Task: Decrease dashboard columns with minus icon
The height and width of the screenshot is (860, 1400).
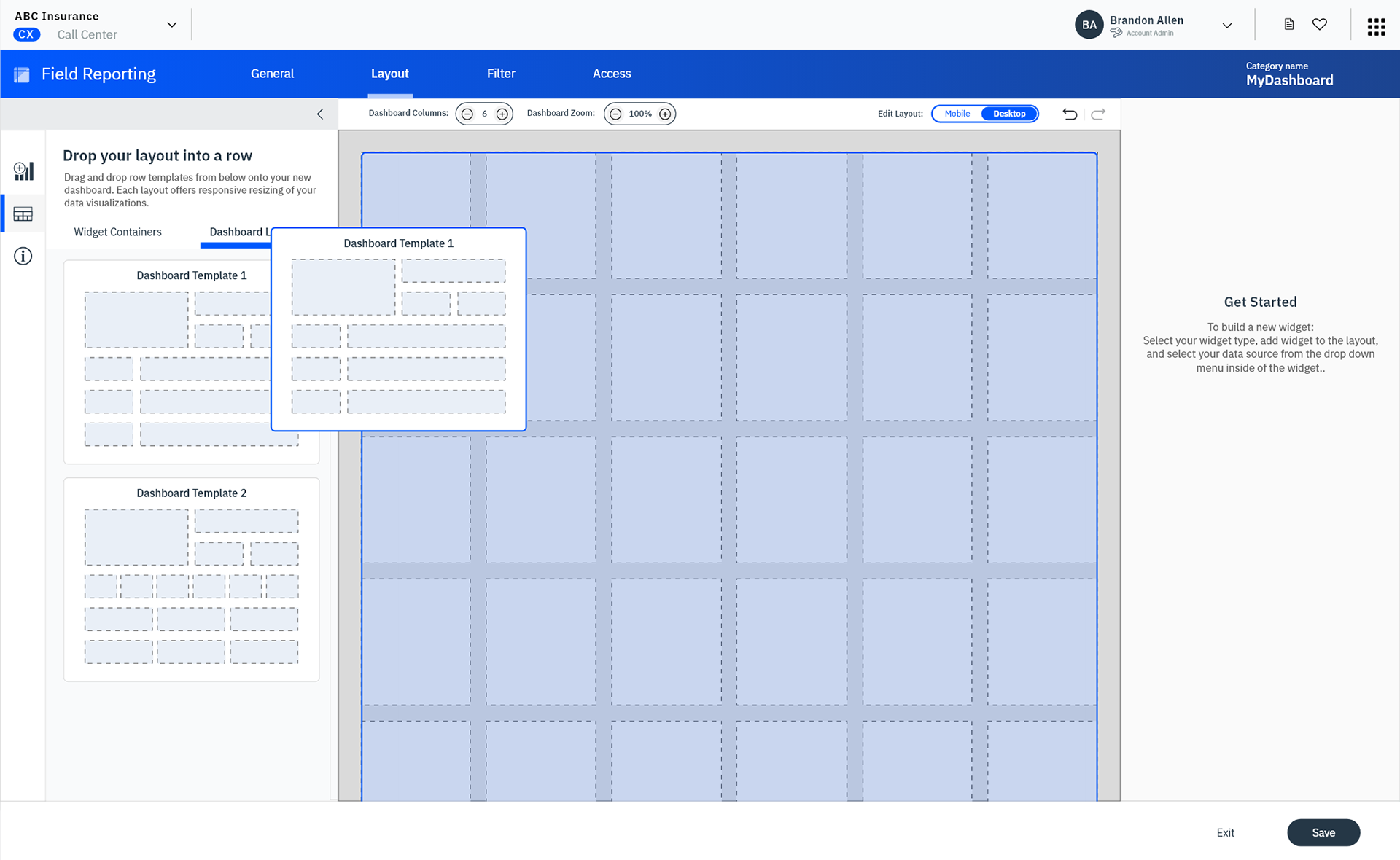Action: point(467,114)
